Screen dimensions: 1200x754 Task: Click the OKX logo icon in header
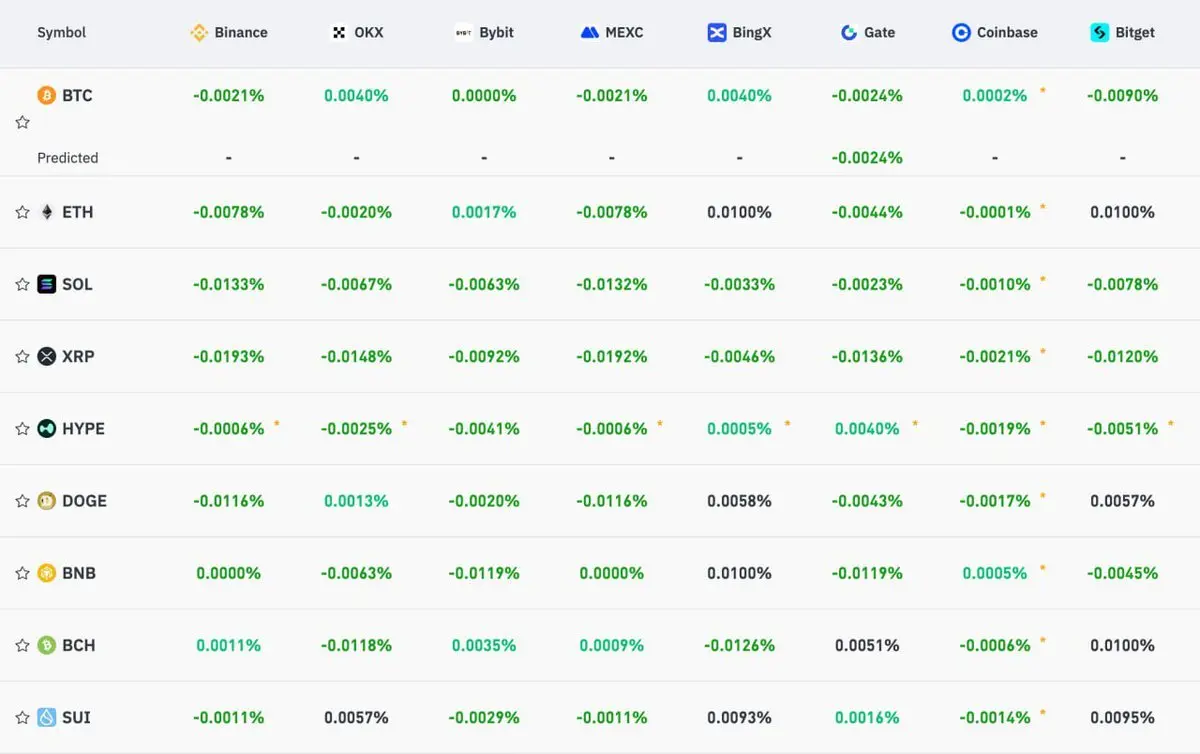click(x=339, y=32)
